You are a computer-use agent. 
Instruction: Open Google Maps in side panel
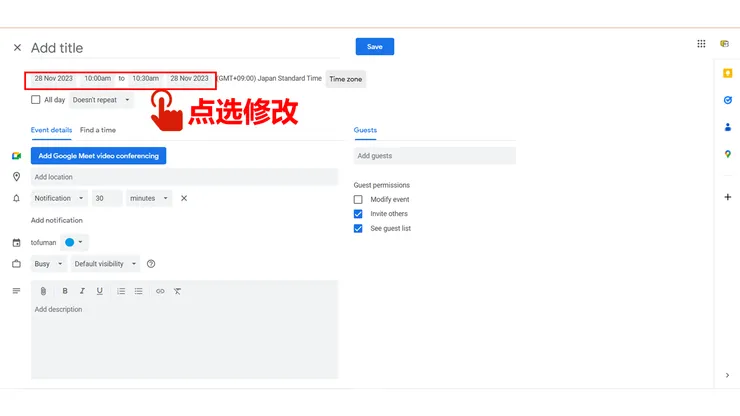pos(727,154)
